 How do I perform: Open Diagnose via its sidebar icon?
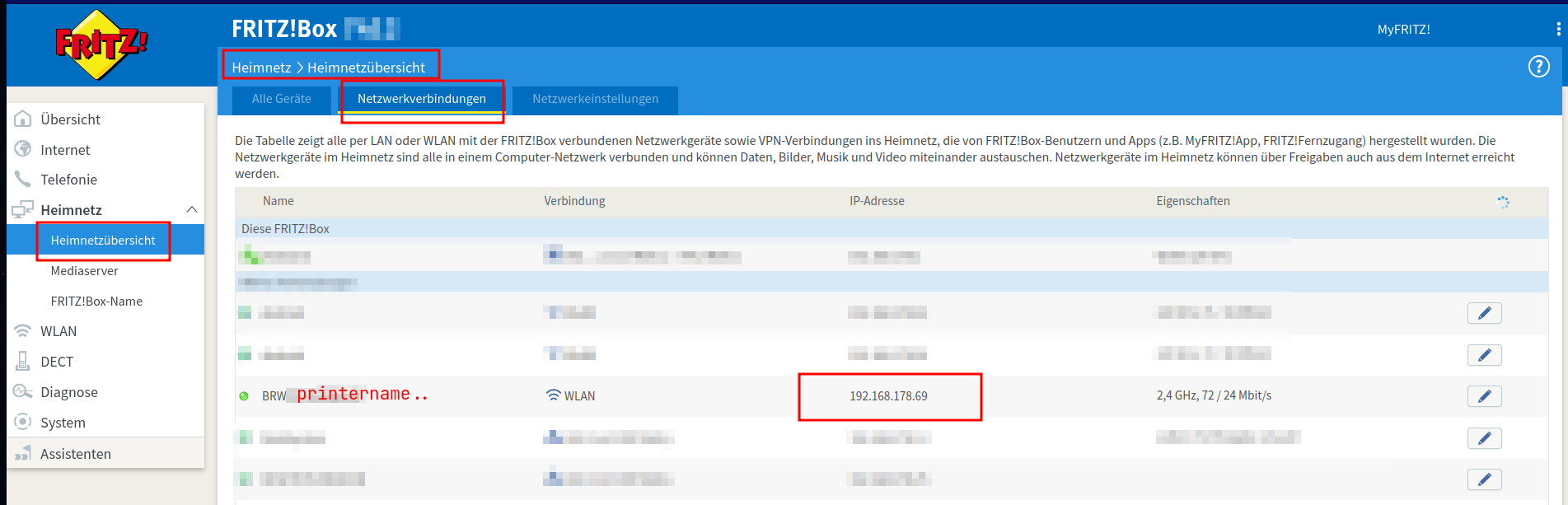pos(23,392)
